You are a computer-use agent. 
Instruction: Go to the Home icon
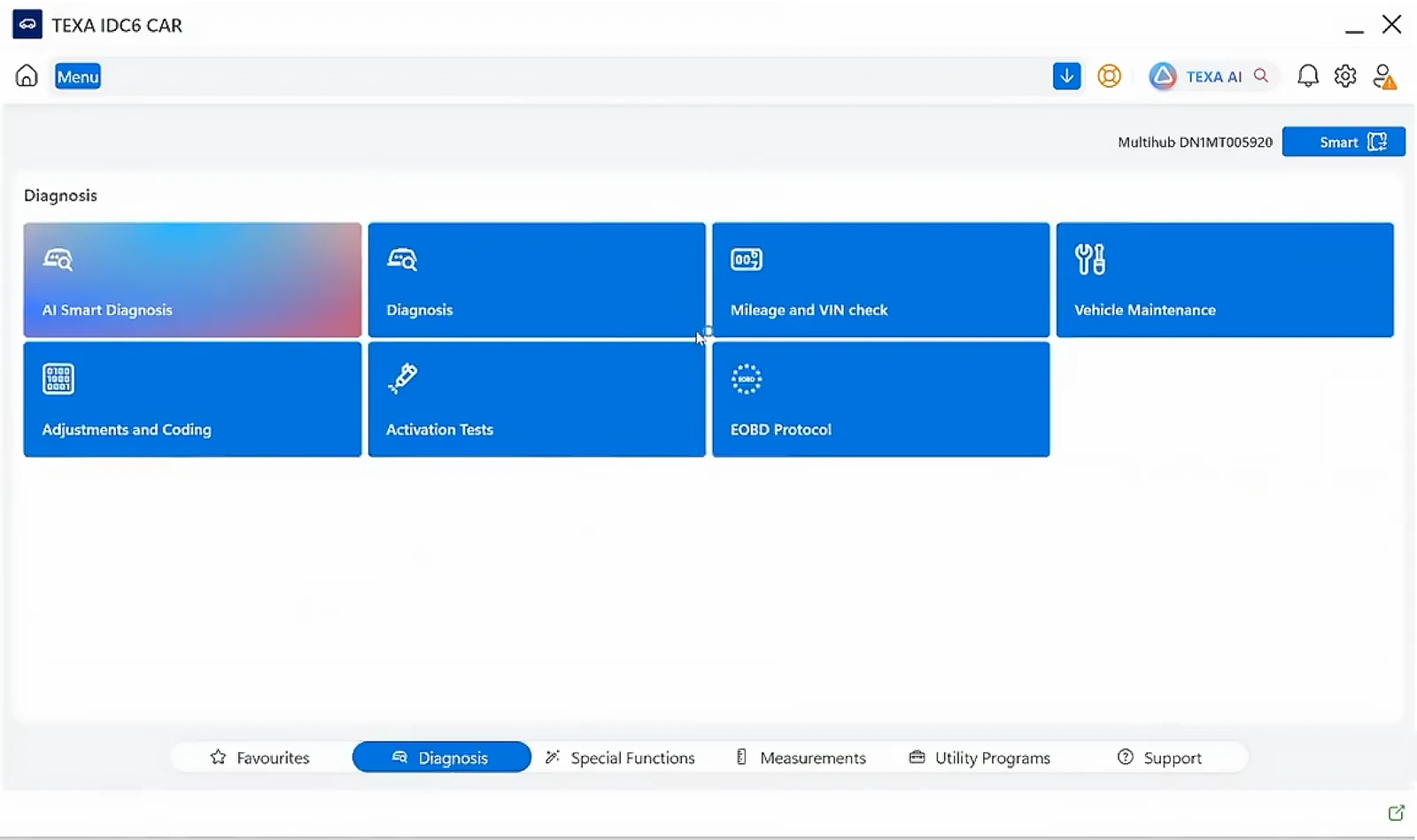[27, 76]
